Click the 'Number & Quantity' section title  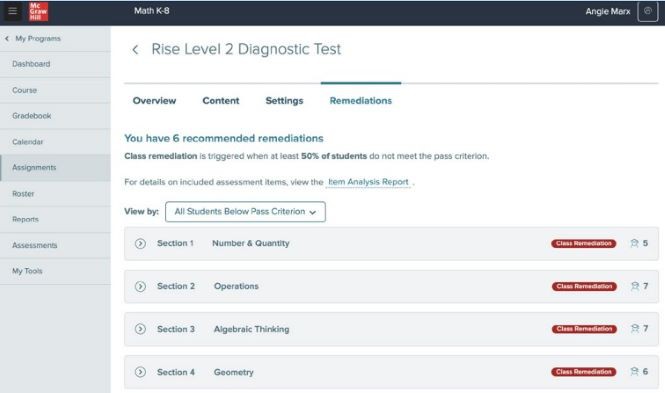point(251,243)
